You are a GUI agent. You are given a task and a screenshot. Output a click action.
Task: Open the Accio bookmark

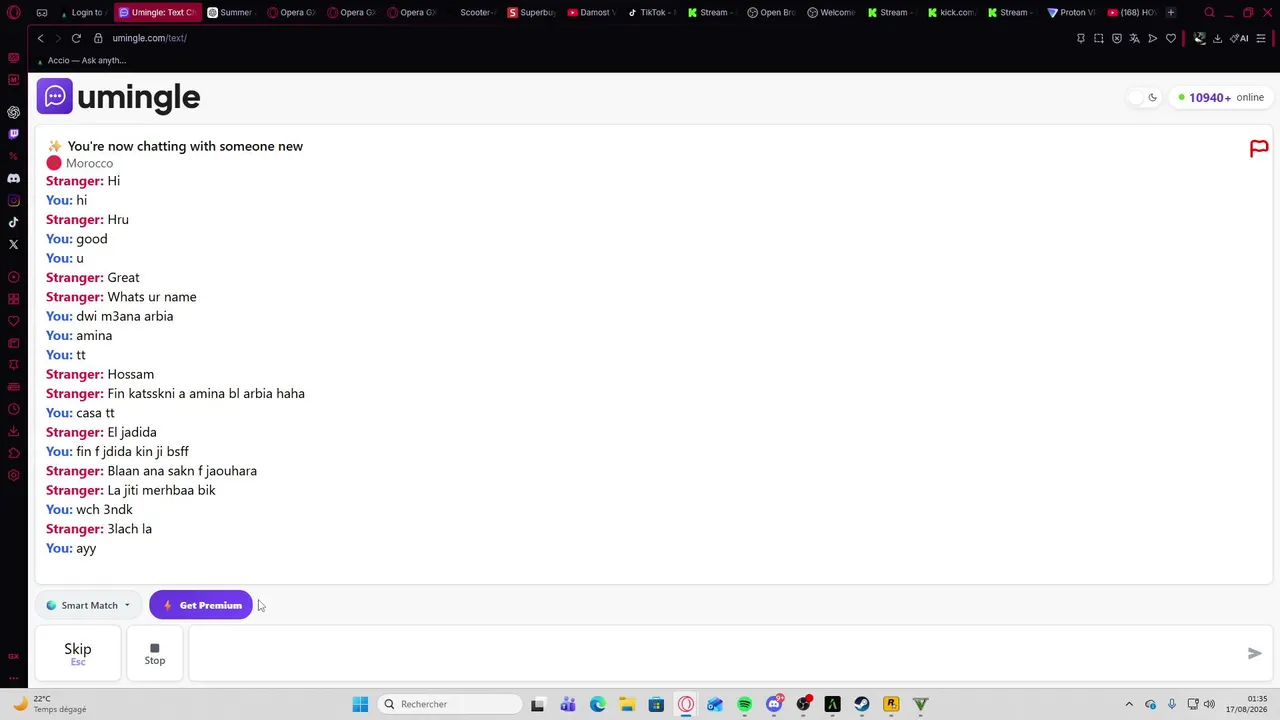tap(80, 60)
